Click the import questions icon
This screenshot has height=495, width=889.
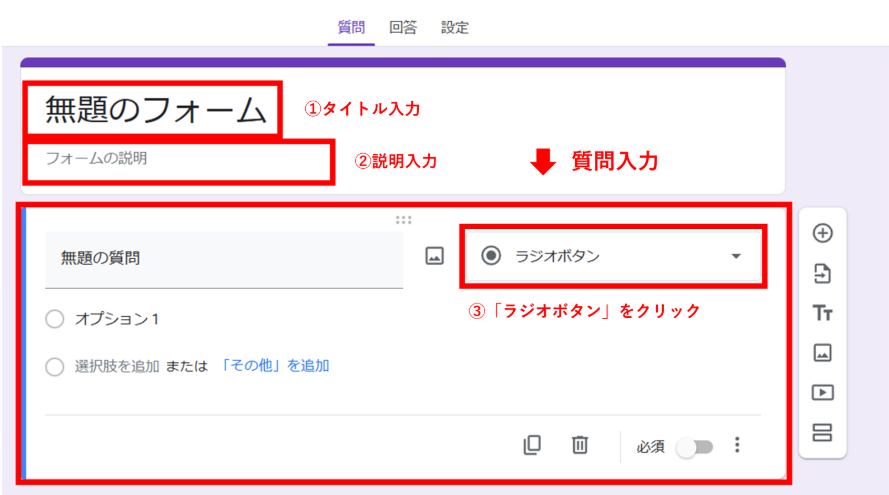point(822,274)
